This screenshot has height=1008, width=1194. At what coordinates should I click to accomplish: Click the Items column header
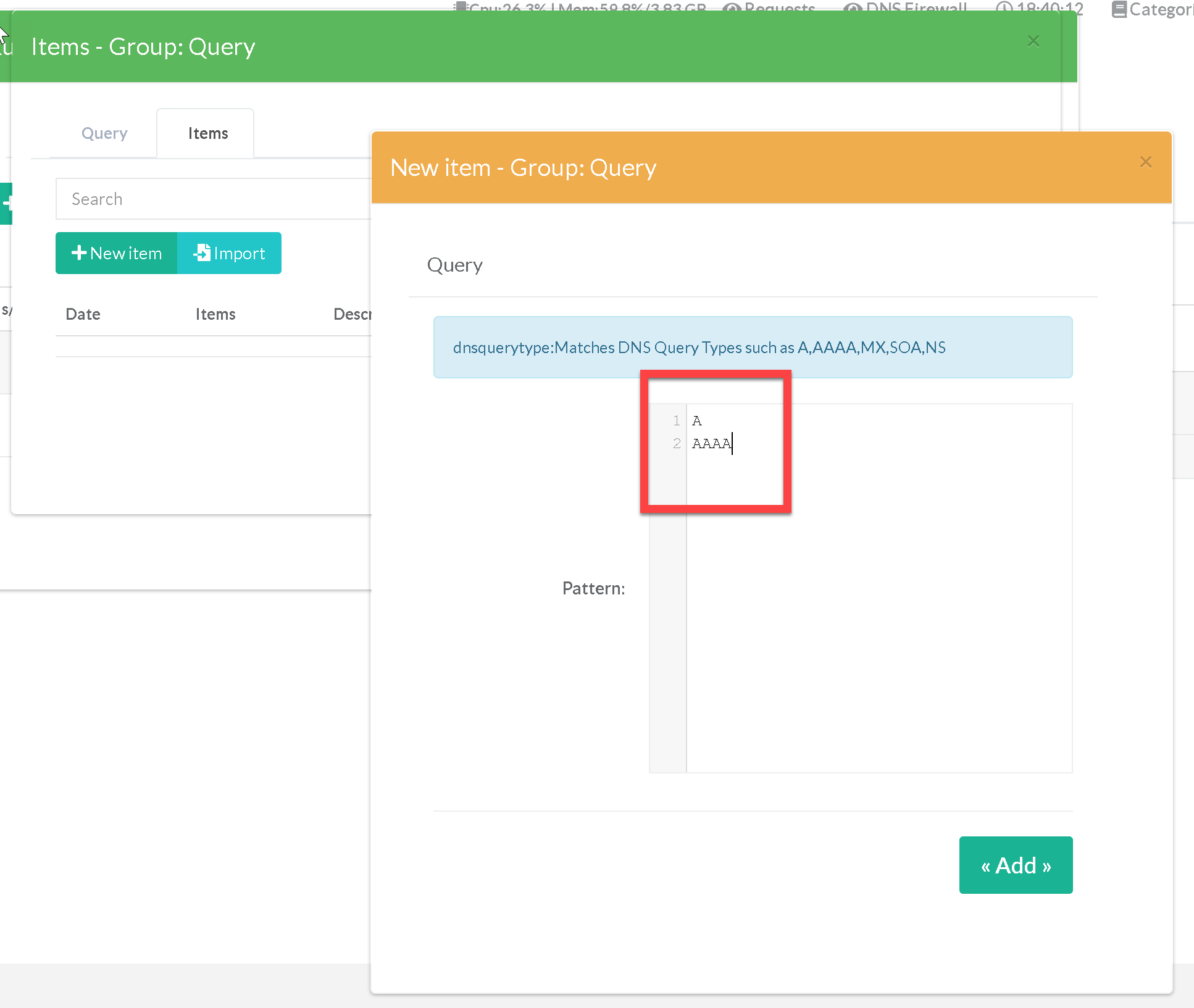pos(215,314)
